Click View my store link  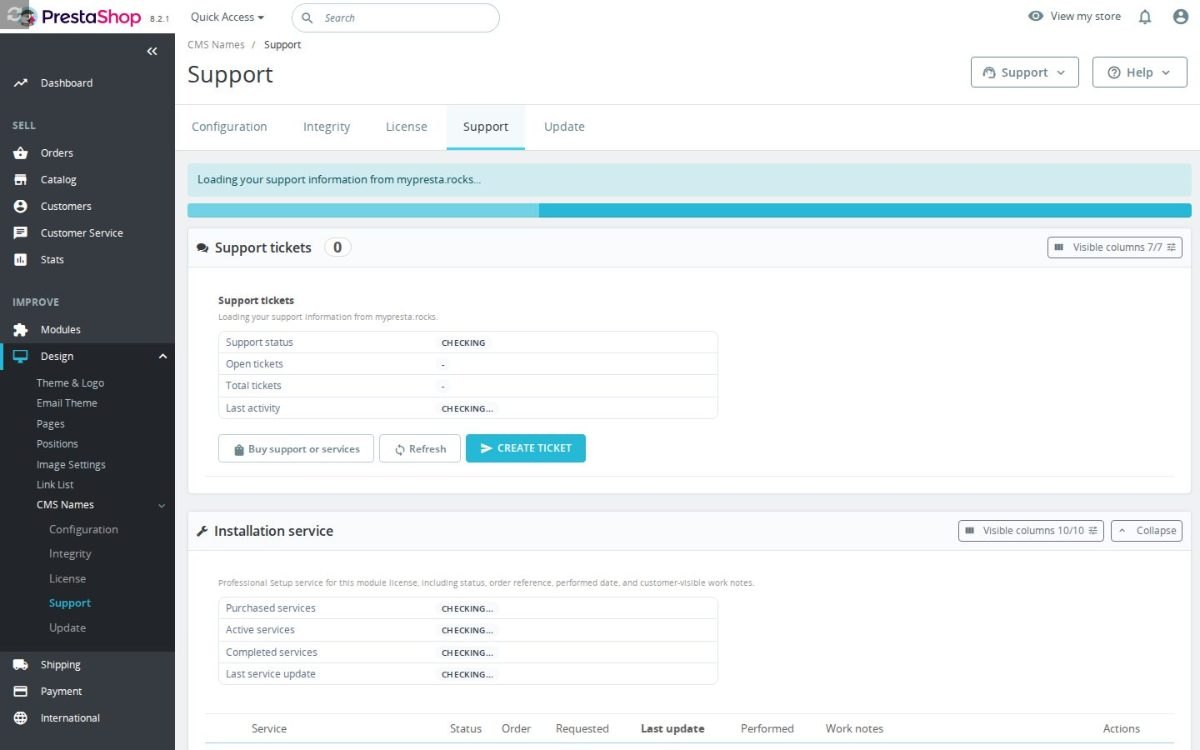[x=1086, y=16]
